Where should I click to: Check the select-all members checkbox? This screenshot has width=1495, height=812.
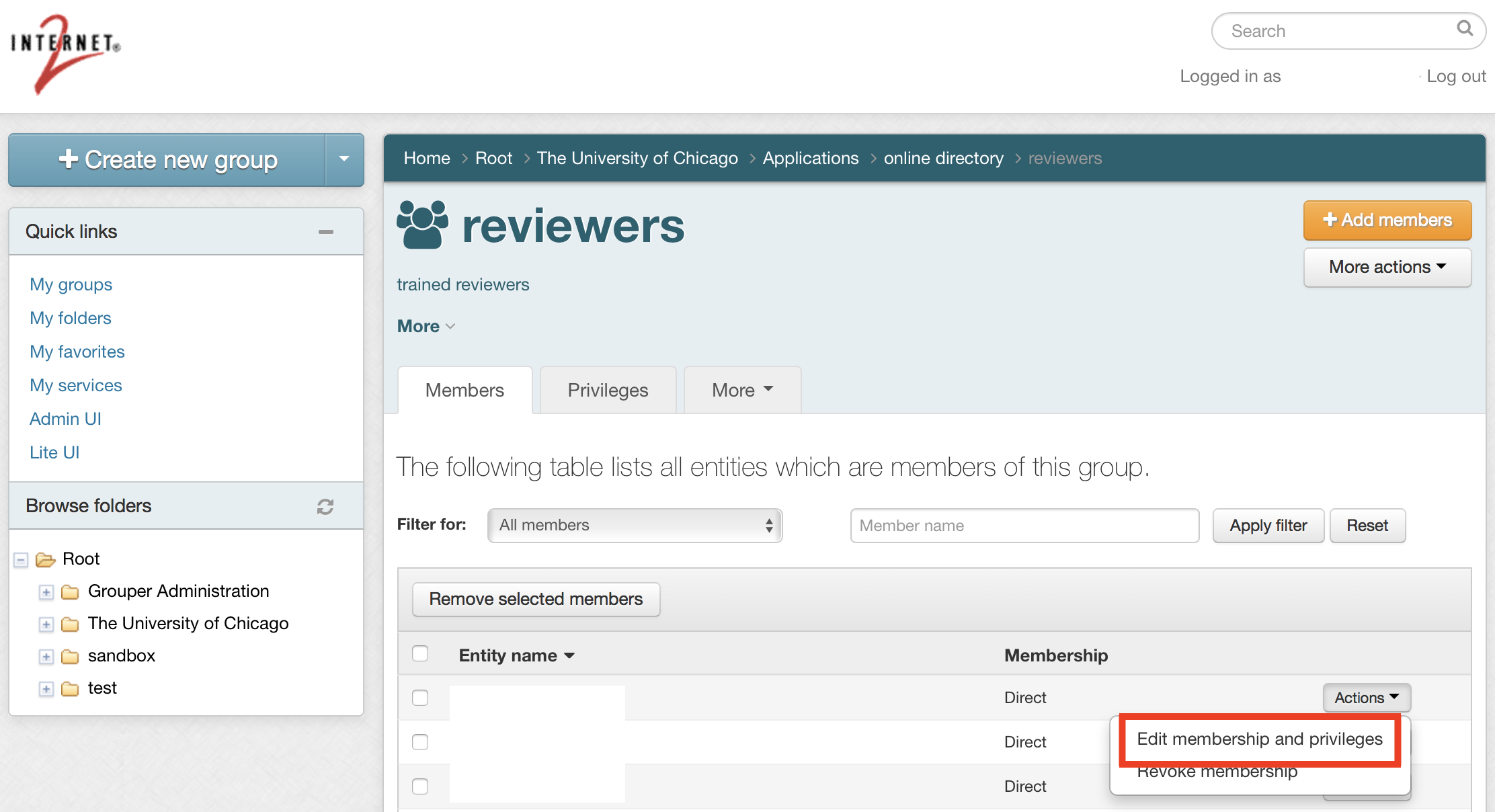420,653
